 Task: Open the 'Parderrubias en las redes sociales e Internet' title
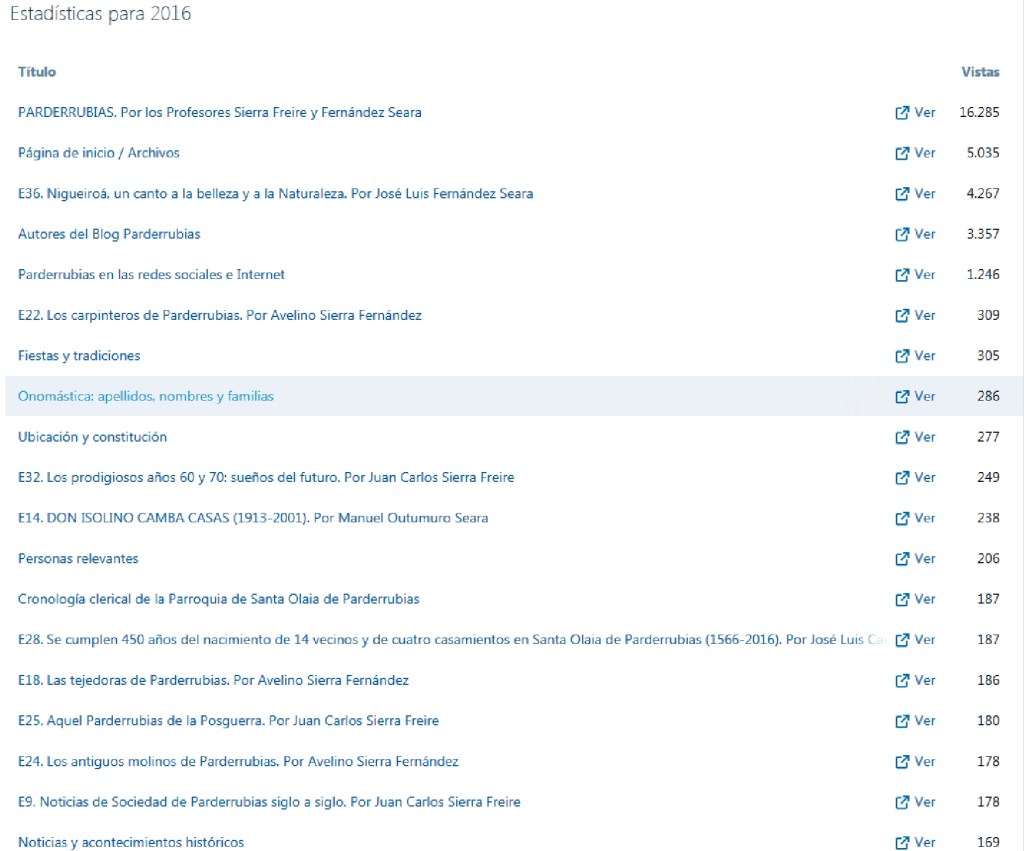coord(151,275)
